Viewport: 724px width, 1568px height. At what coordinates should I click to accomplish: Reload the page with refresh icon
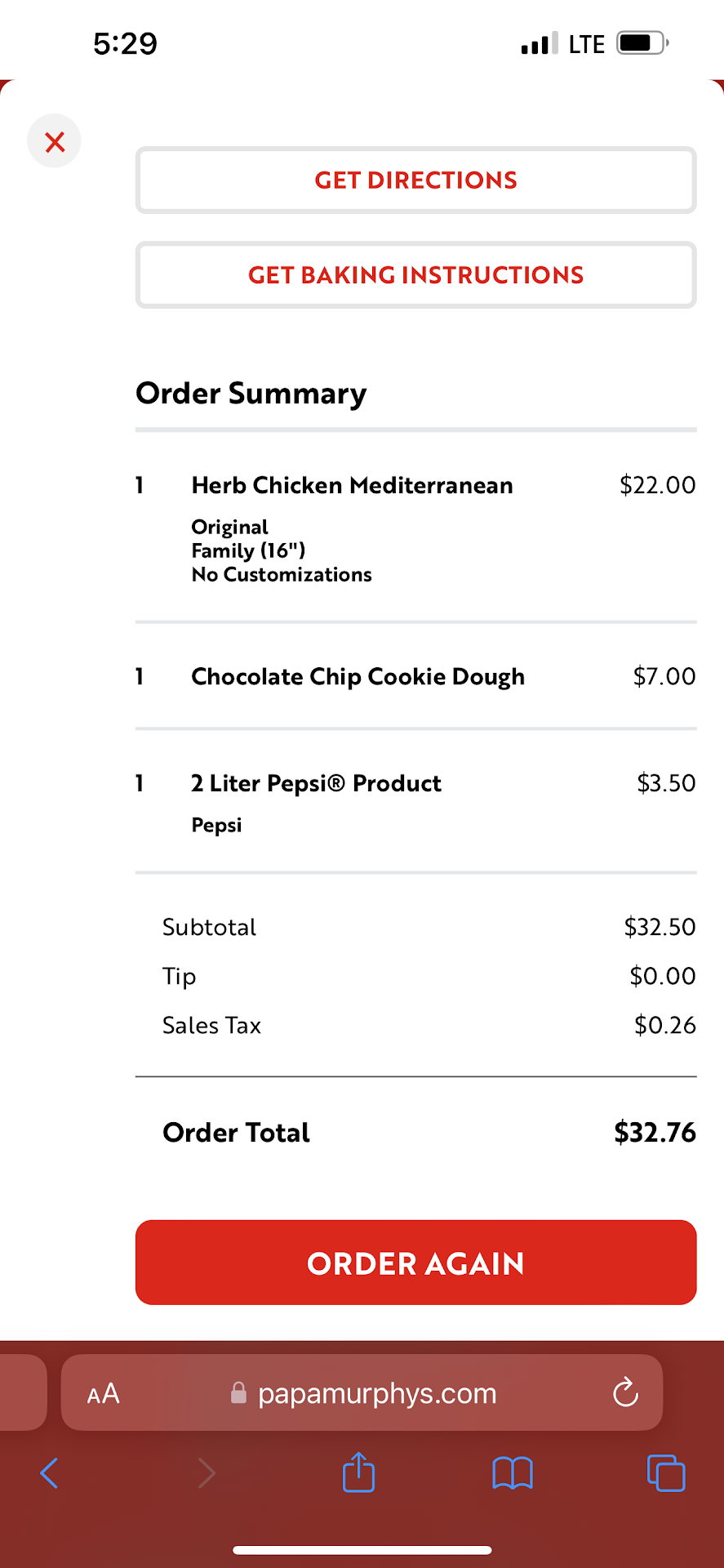tap(625, 1392)
